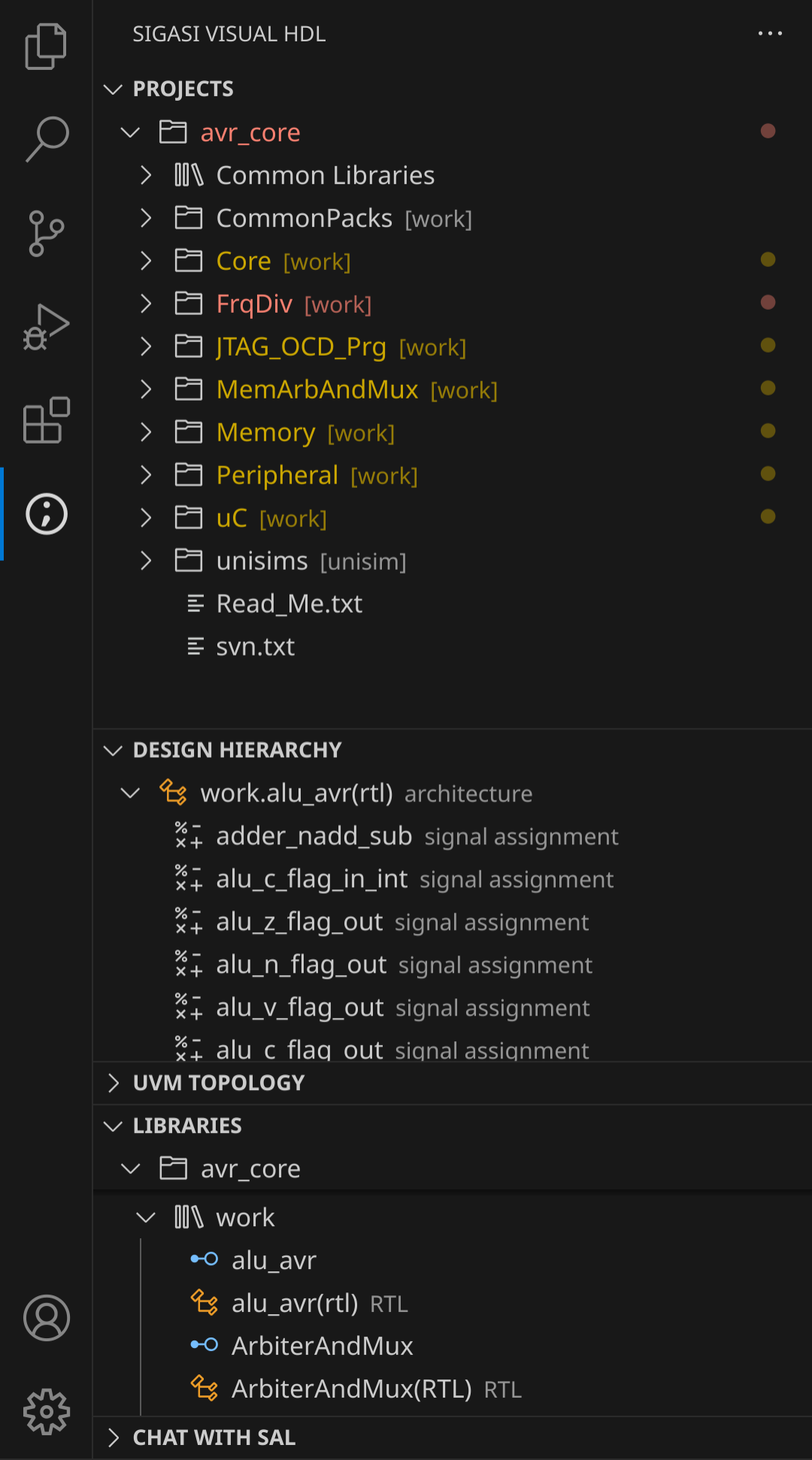This screenshot has width=812, height=1460.
Task: Open the Explorer files icon
Action: click(x=46, y=47)
